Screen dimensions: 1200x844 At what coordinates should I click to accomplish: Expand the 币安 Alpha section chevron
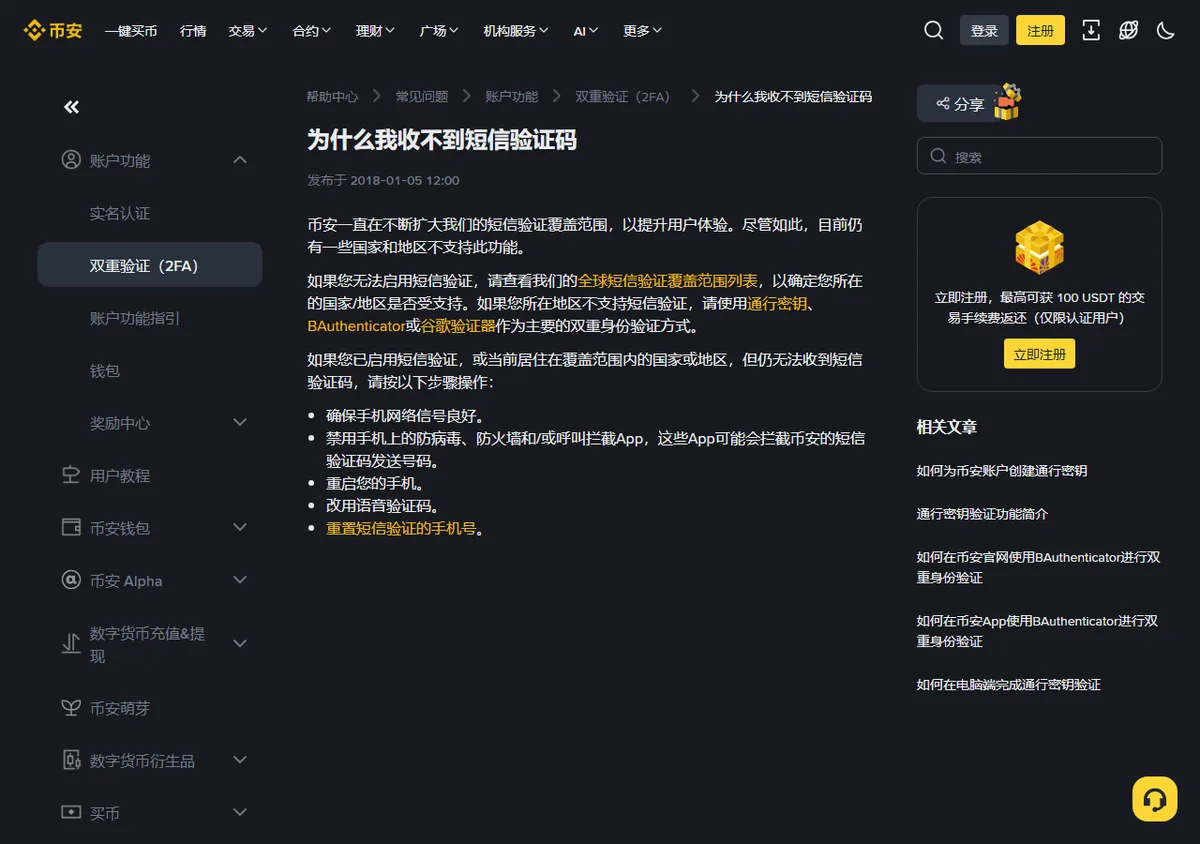click(x=240, y=580)
